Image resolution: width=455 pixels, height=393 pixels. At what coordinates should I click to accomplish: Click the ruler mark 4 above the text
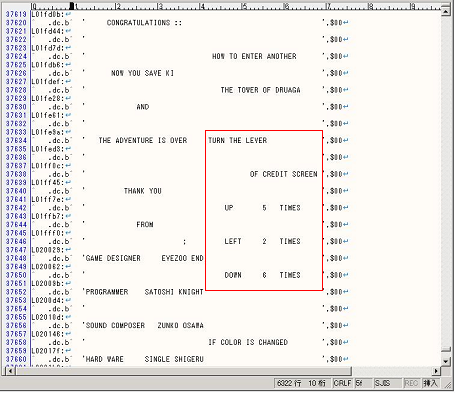pyautogui.click(x=202, y=6)
